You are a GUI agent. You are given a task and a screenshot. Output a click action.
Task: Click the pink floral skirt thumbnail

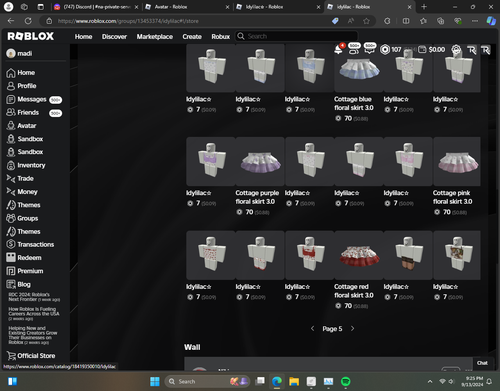[457, 161]
